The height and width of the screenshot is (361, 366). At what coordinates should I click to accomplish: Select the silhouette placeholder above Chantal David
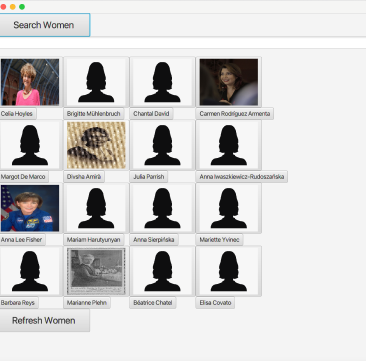[162, 82]
